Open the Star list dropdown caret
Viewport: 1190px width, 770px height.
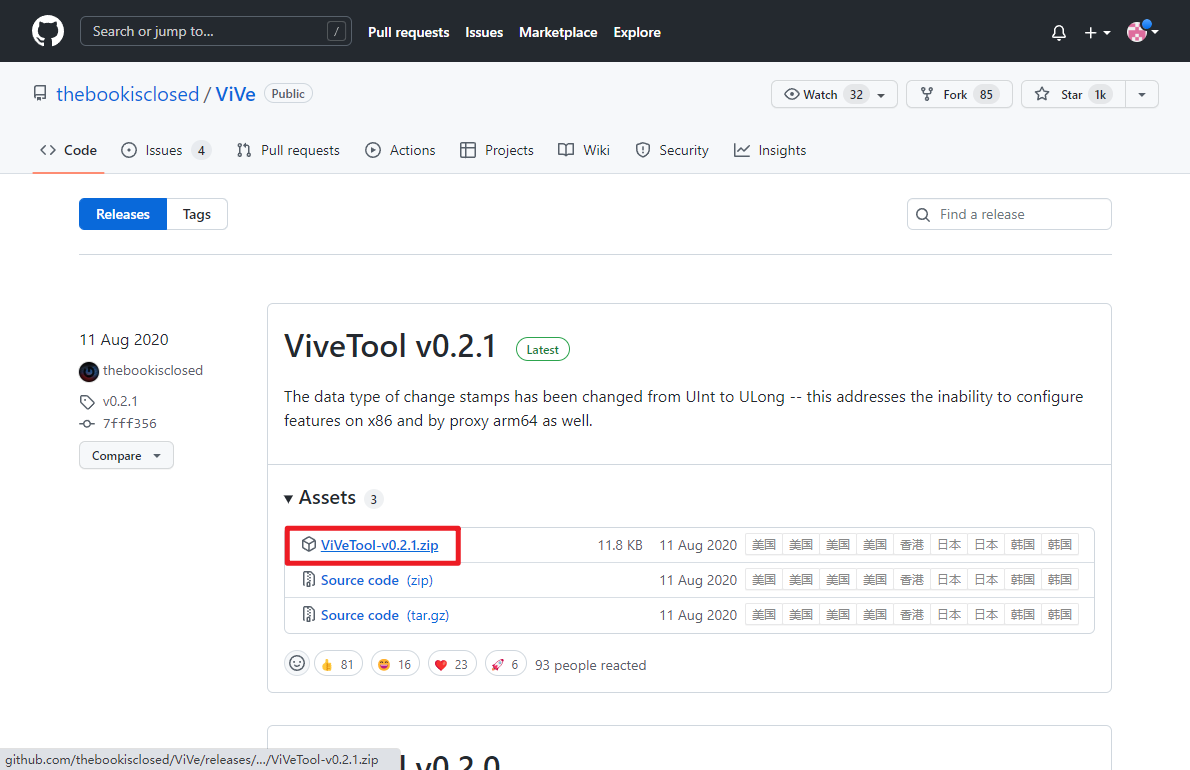(x=1141, y=94)
